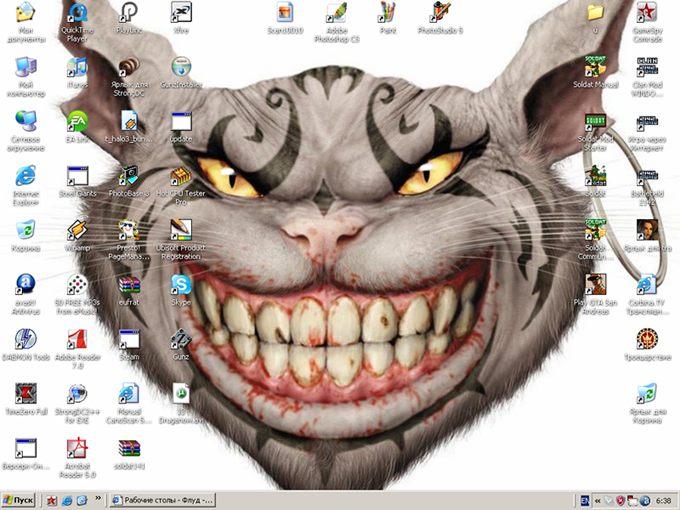Click the taskbar clock 6:38
This screenshot has width=680, height=510.
(x=664, y=501)
